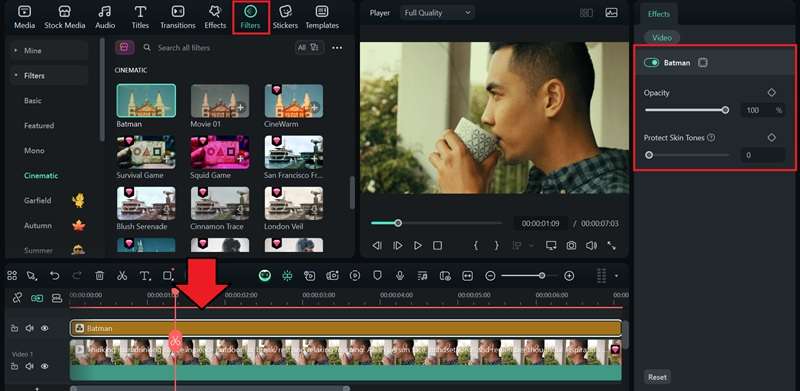Click the Opacity slider
Viewport: 800px width, 391px height.
pyautogui.click(x=686, y=110)
